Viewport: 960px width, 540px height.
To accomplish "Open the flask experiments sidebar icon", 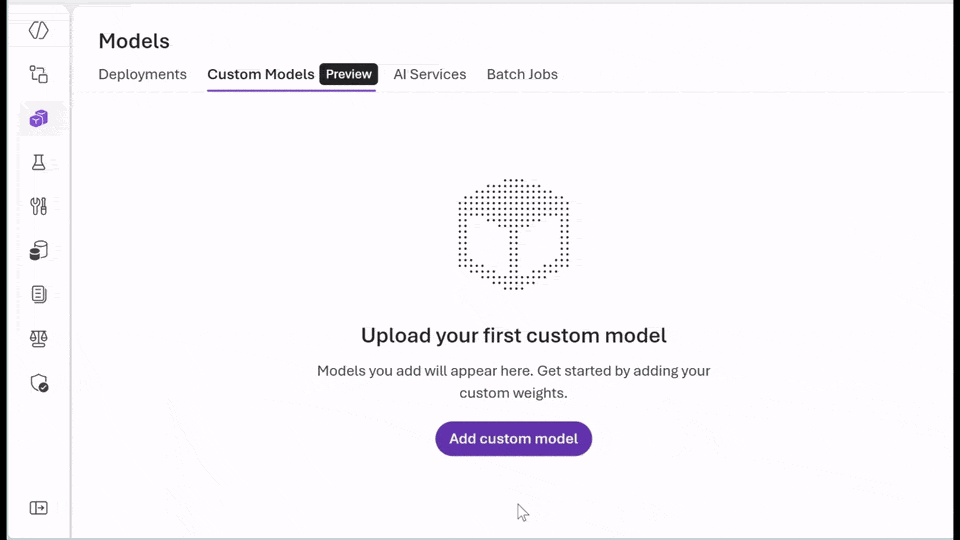I will coord(39,162).
